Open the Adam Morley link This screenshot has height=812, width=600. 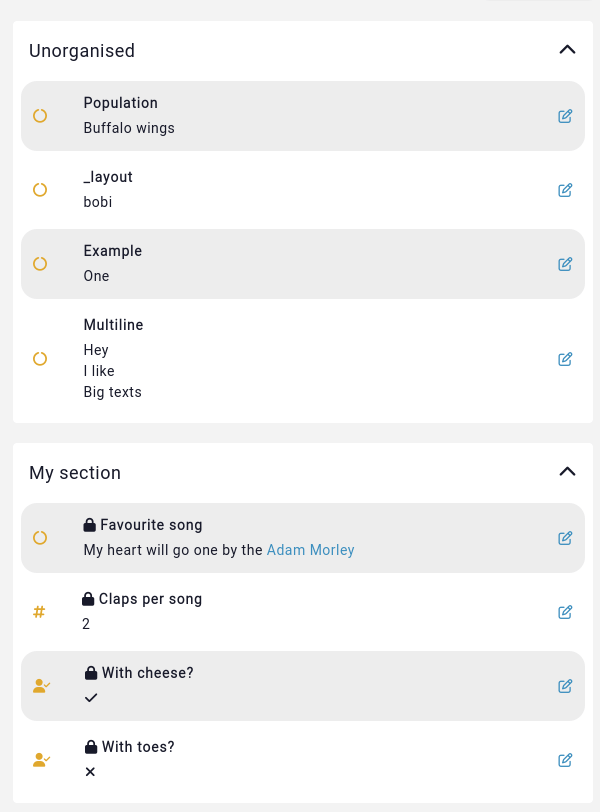[310, 550]
